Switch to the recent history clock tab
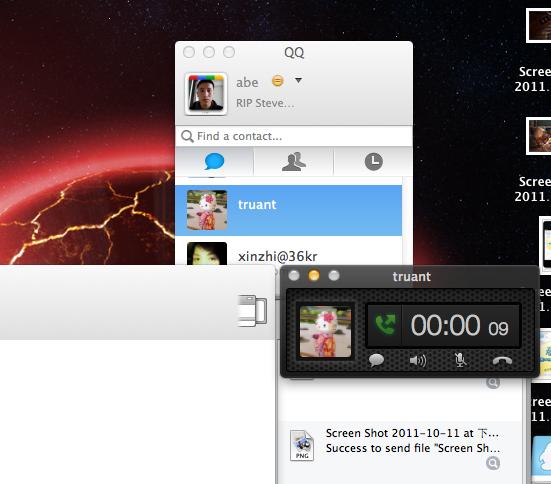The height and width of the screenshot is (484, 551). point(373,161)
